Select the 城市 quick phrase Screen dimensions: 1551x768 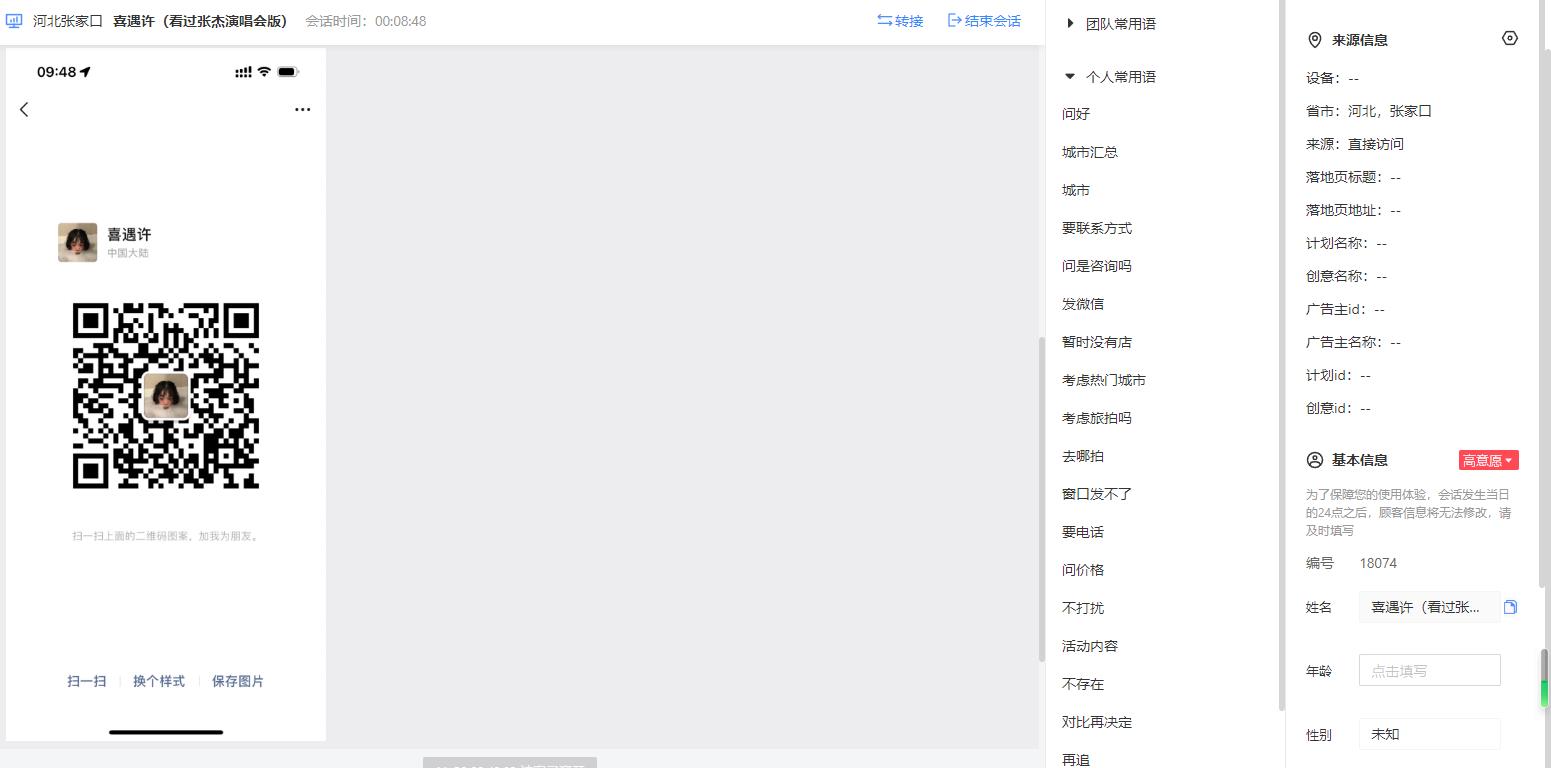tap(1076, 190)
